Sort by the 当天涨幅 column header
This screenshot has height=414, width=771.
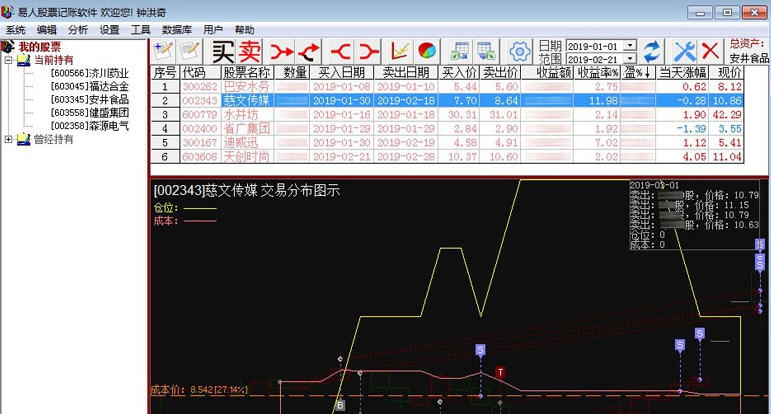point(682,73)
